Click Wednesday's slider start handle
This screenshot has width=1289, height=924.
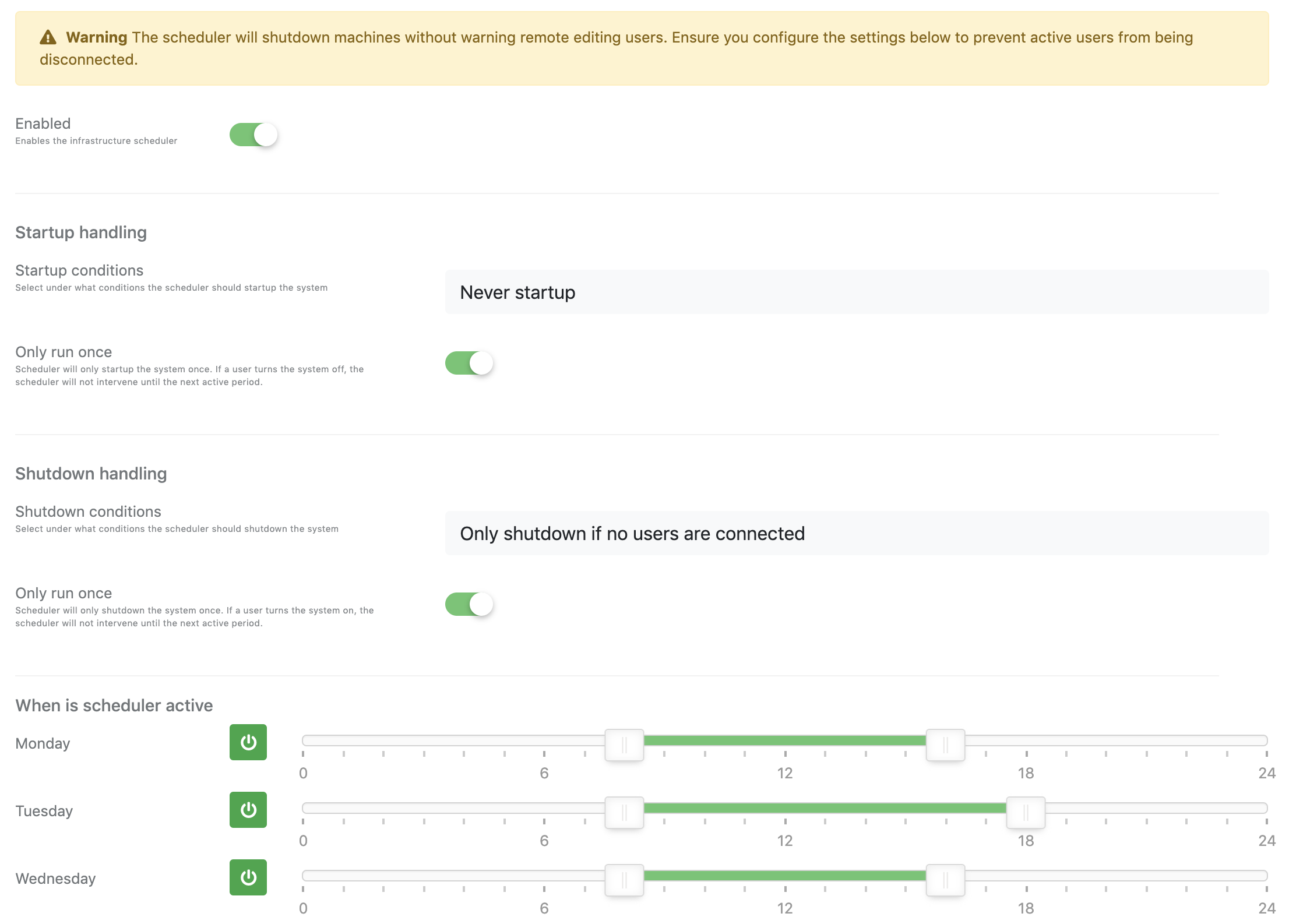pyautogui.click(x=624, y=880)
